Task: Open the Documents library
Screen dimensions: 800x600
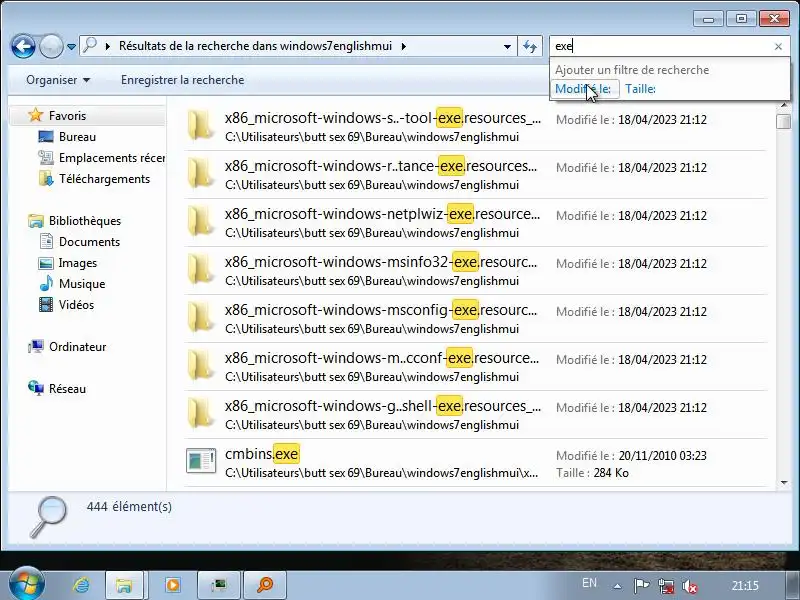Action: point(89,242)
